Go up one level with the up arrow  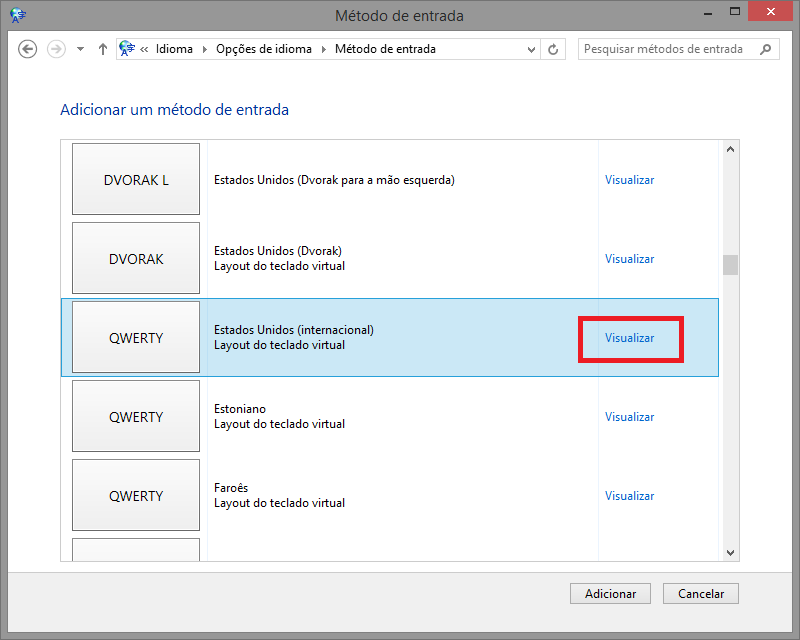click(x=103, y=48)
